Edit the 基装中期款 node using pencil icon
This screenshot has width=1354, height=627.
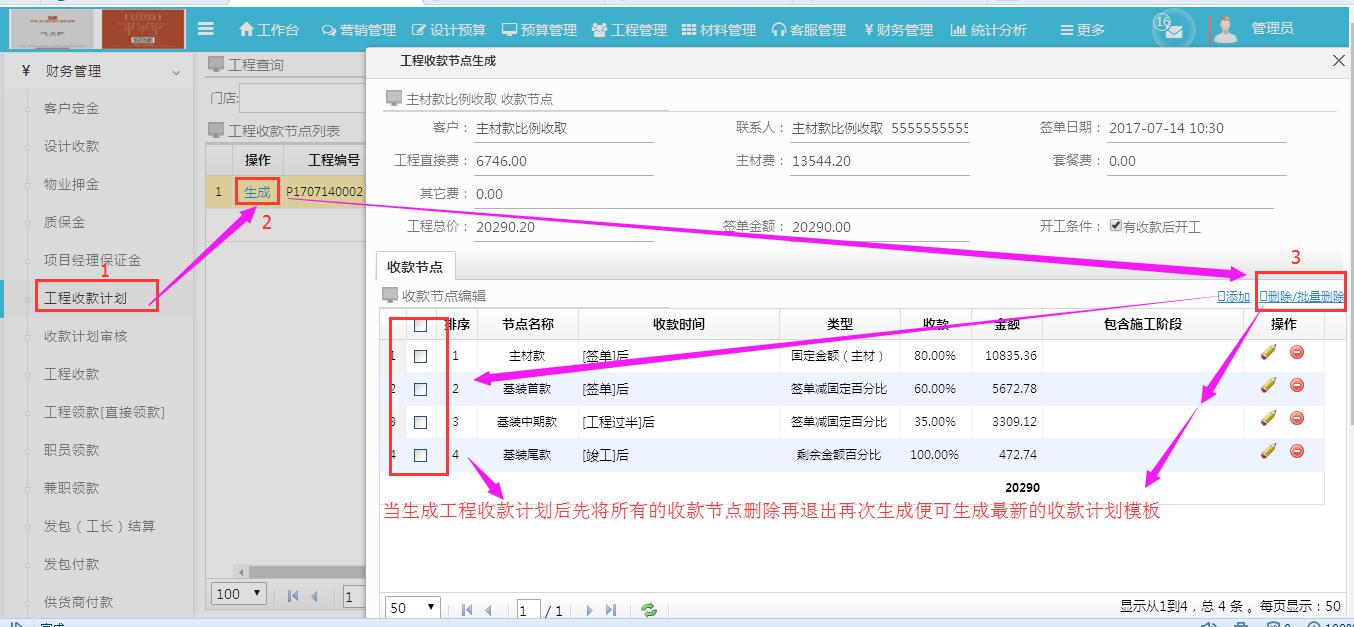pos(1268,420)
